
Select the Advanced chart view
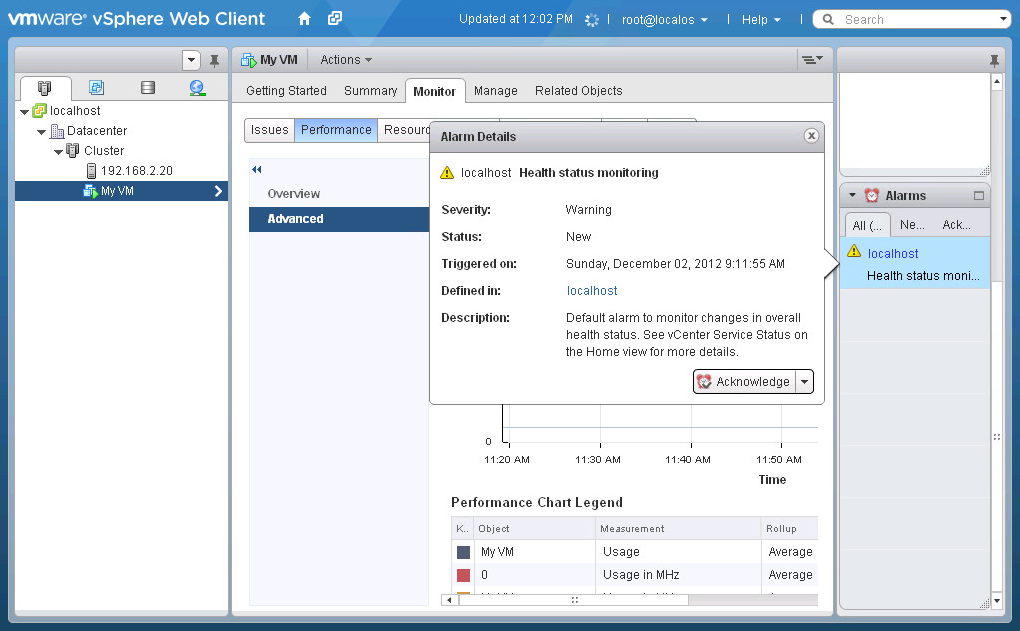[339, 219]
